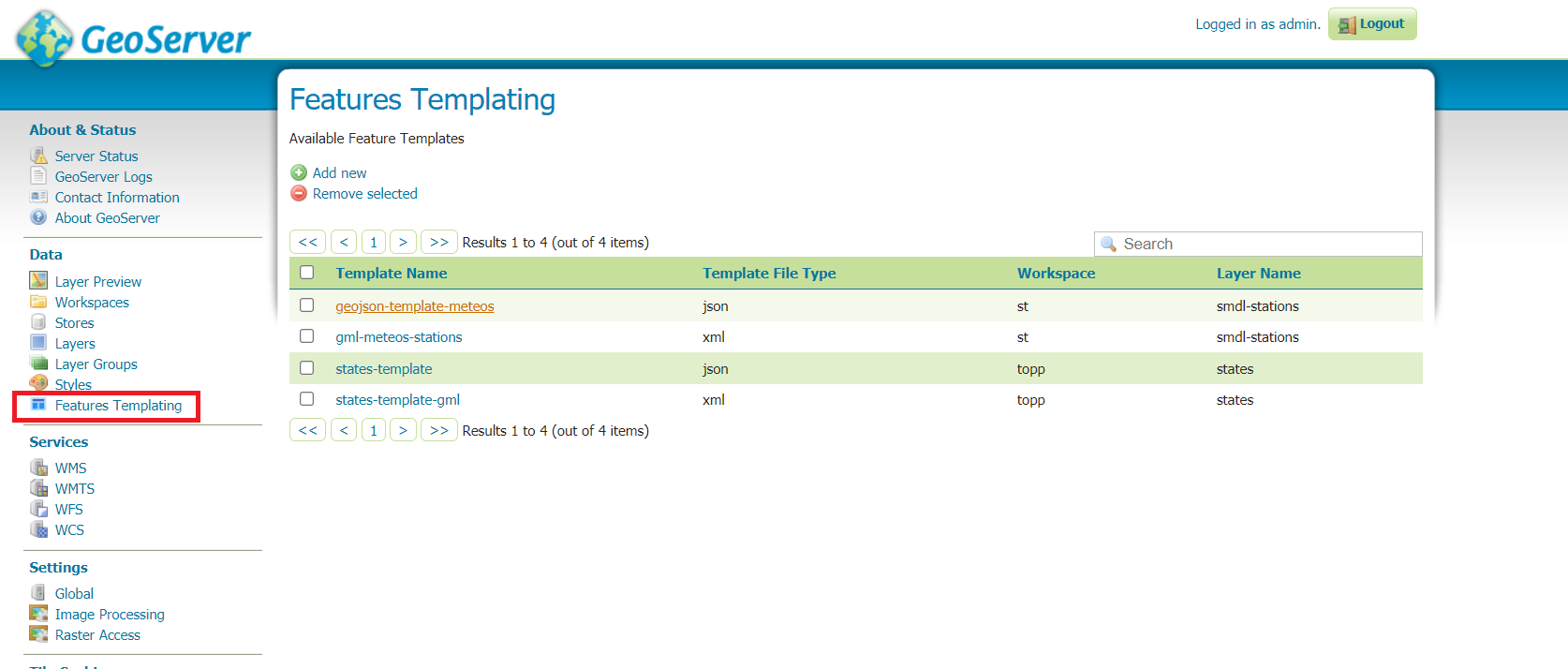This screenshot has height=669, width=1568.
Task: Open Features Templating in the Data menu
Action: tap(118, 406)
